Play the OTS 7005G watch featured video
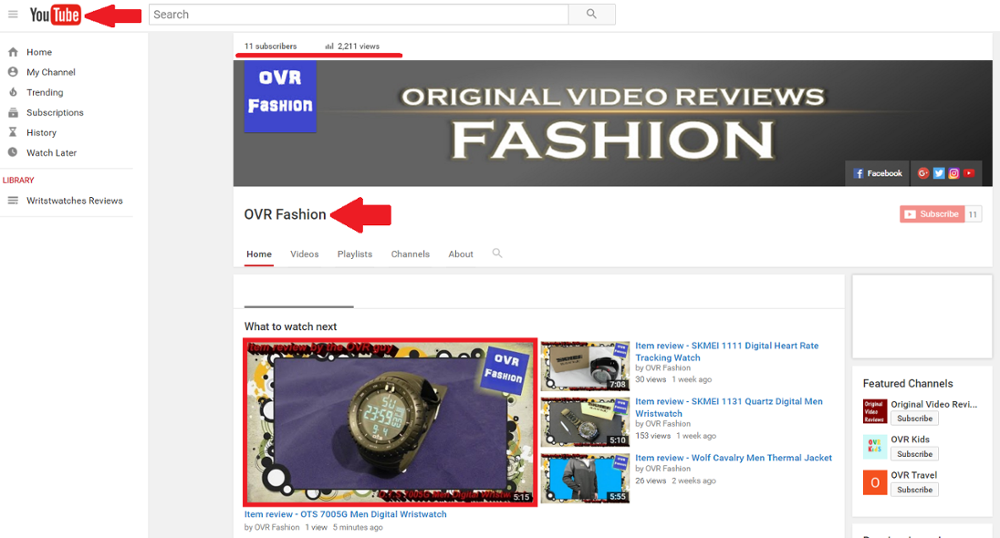Screen dimensions: 1000x538 coord(390,422)
